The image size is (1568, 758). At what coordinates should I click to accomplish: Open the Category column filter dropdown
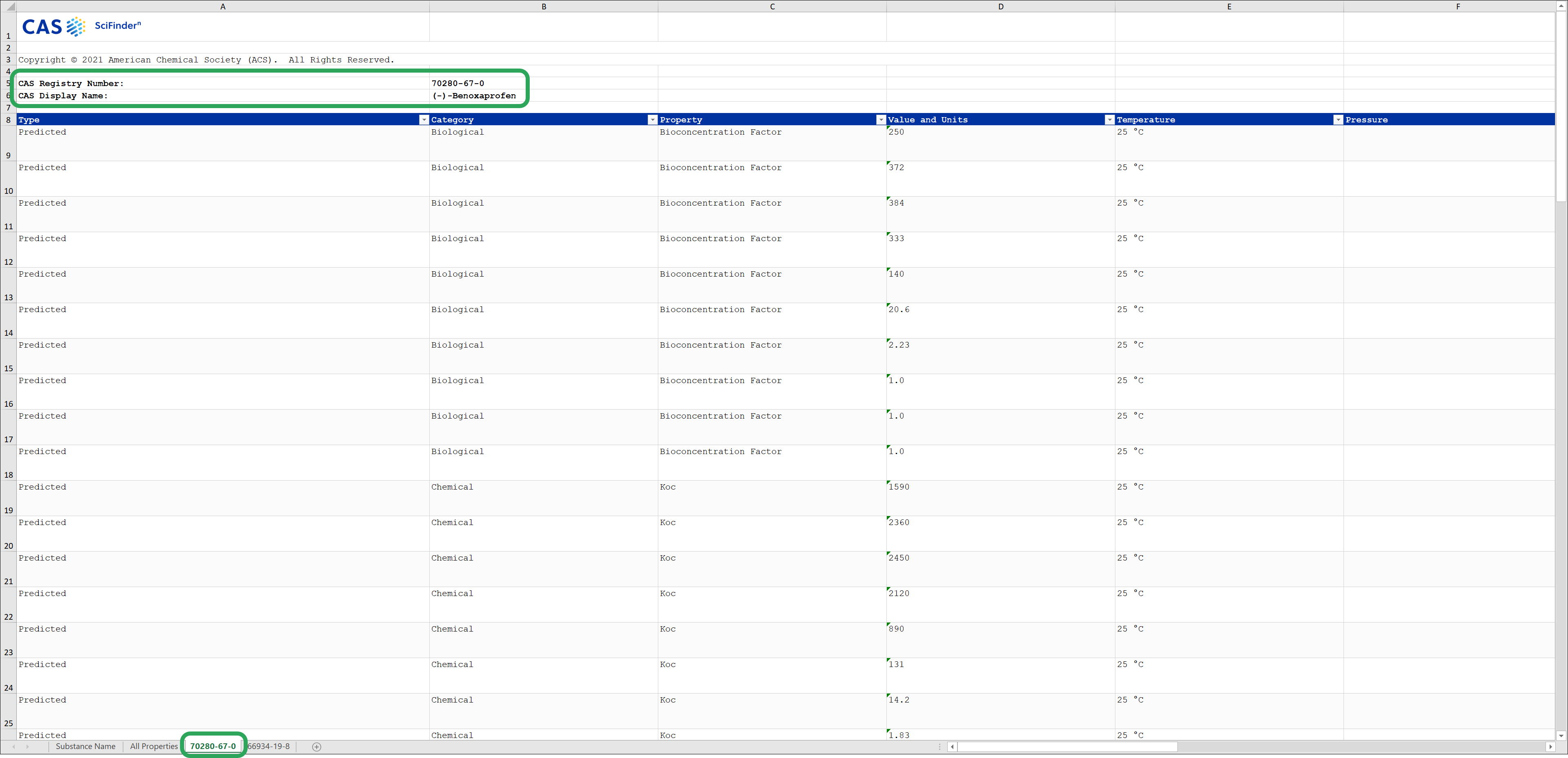[x=653, y=120]
